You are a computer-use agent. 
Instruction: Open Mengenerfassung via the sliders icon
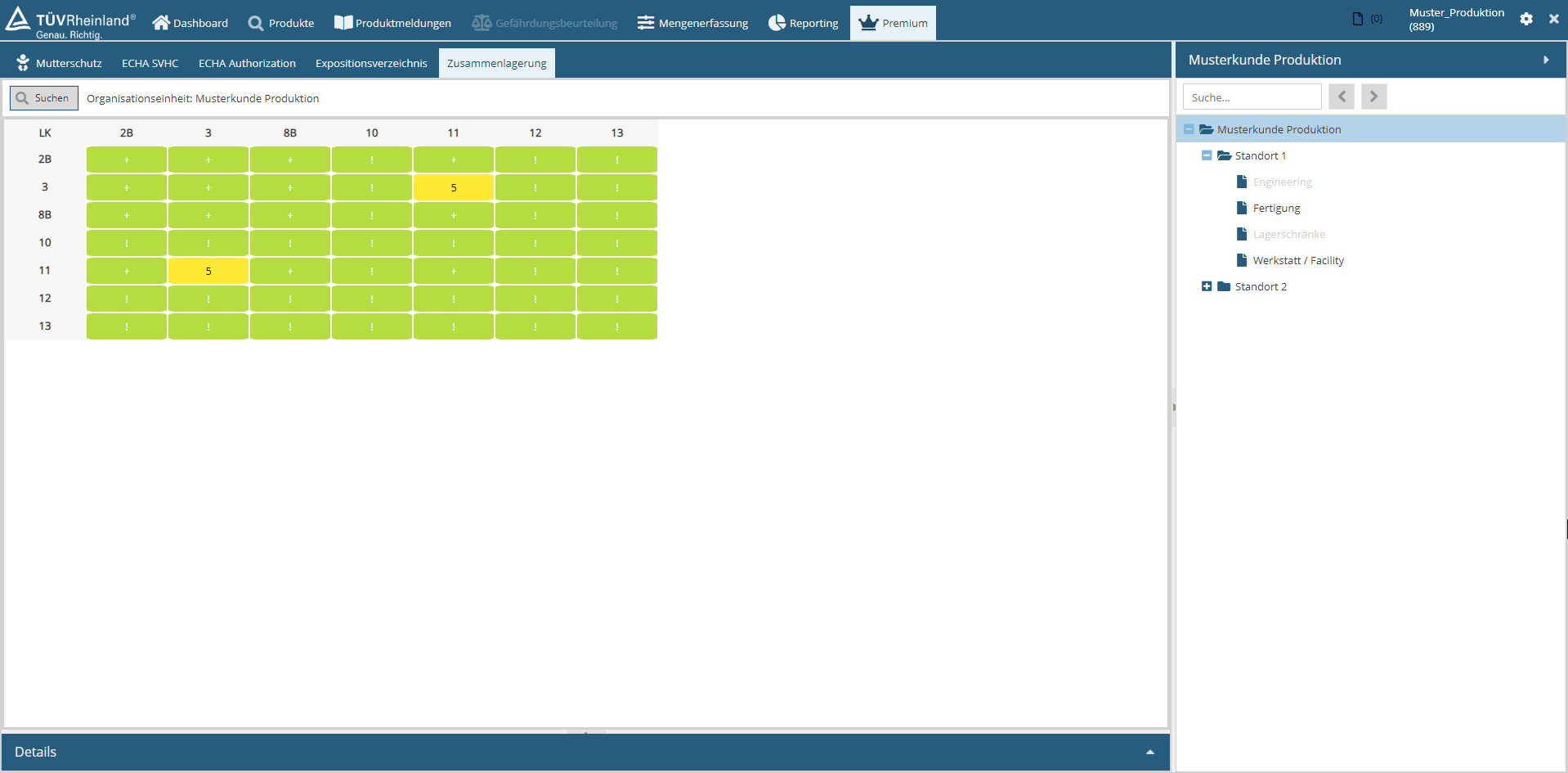[646, 23]
